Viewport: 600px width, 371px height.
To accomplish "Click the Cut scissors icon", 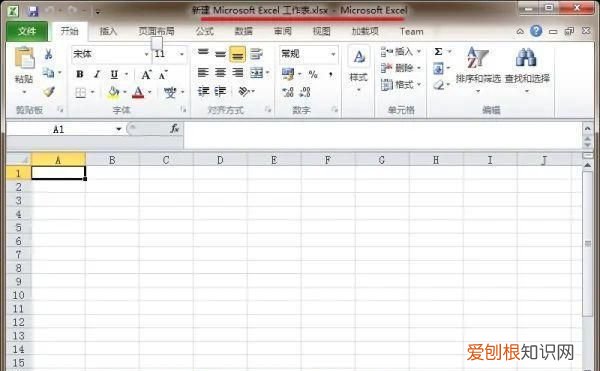I will point(48,54).
